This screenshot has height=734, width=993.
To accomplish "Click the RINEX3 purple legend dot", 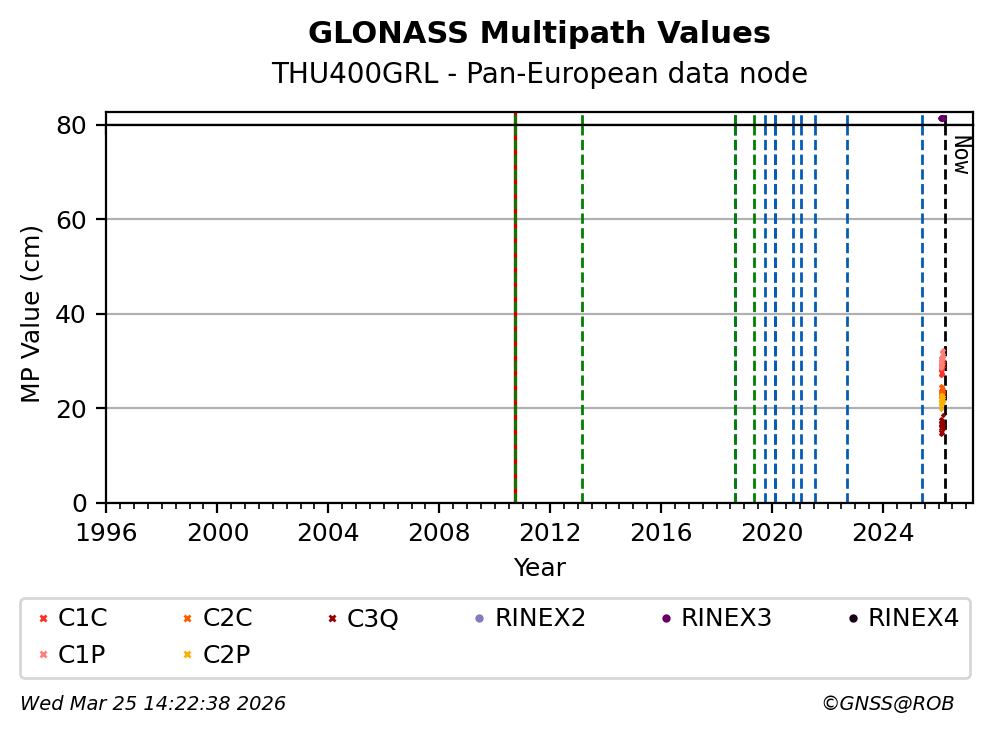I will 666,619.
